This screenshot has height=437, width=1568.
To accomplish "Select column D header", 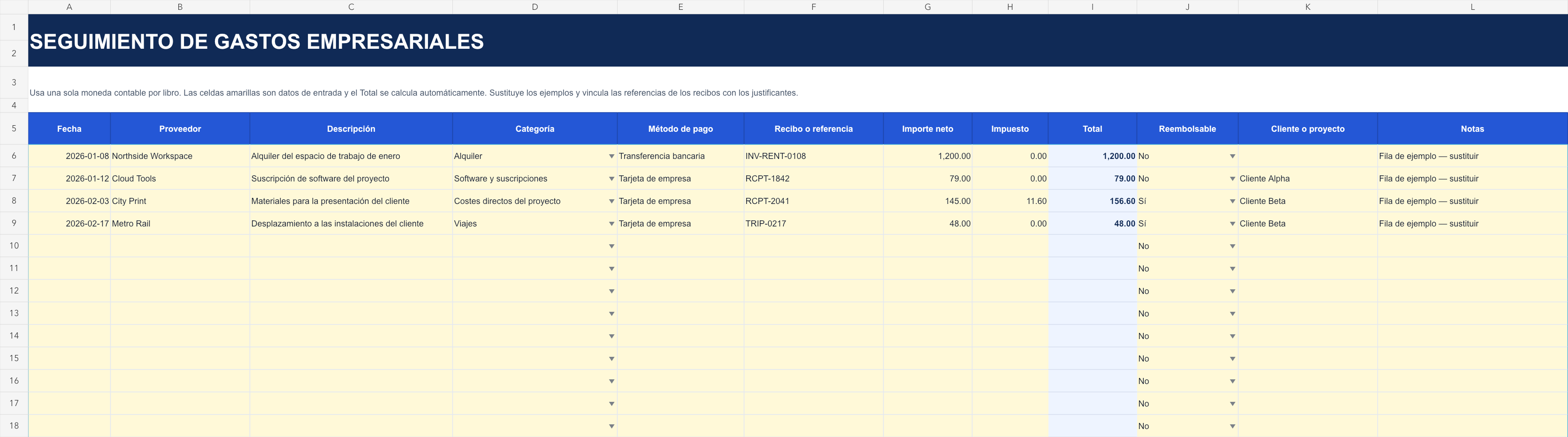I will (x=535, y=7).
